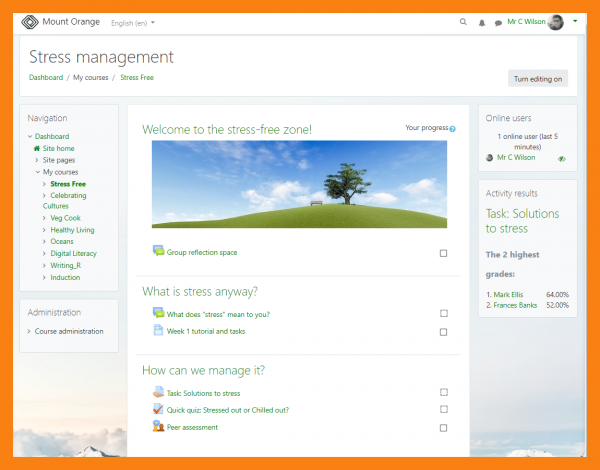Screen dimensions: 600x470
Task: Click the Group reflection space forum icon
Action: (158, 252)
